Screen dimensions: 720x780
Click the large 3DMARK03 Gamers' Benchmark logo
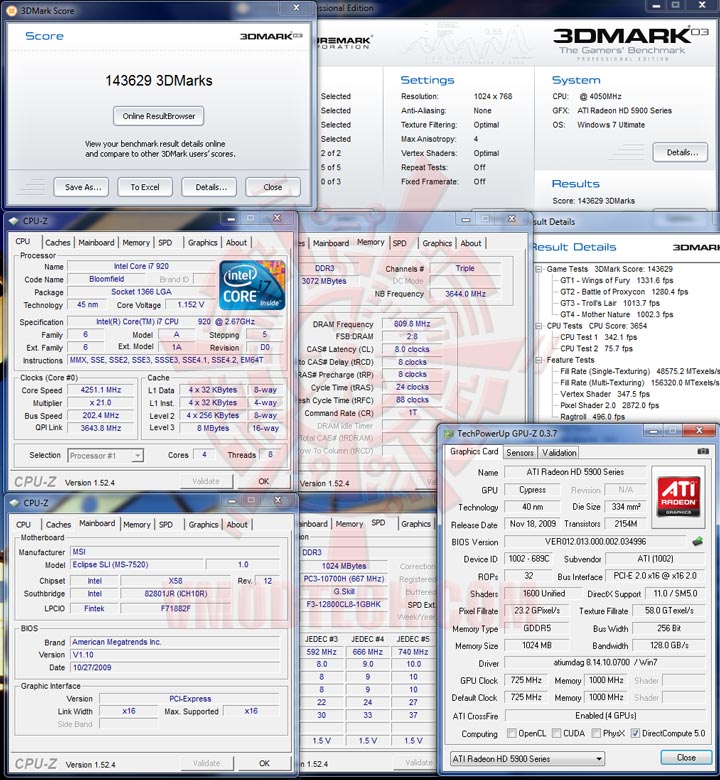tap(630, 43)
